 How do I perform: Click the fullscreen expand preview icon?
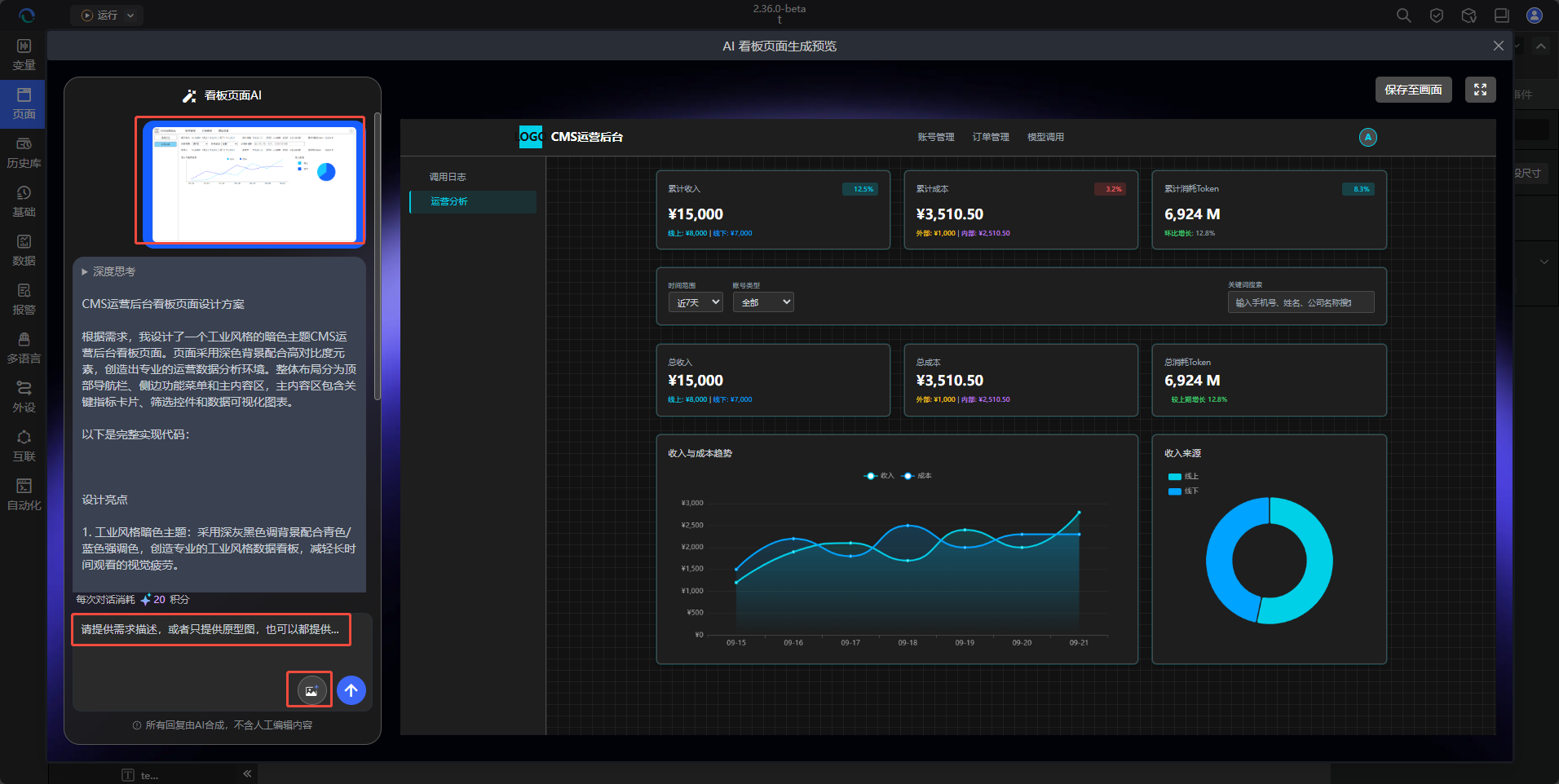(1480, 90)
